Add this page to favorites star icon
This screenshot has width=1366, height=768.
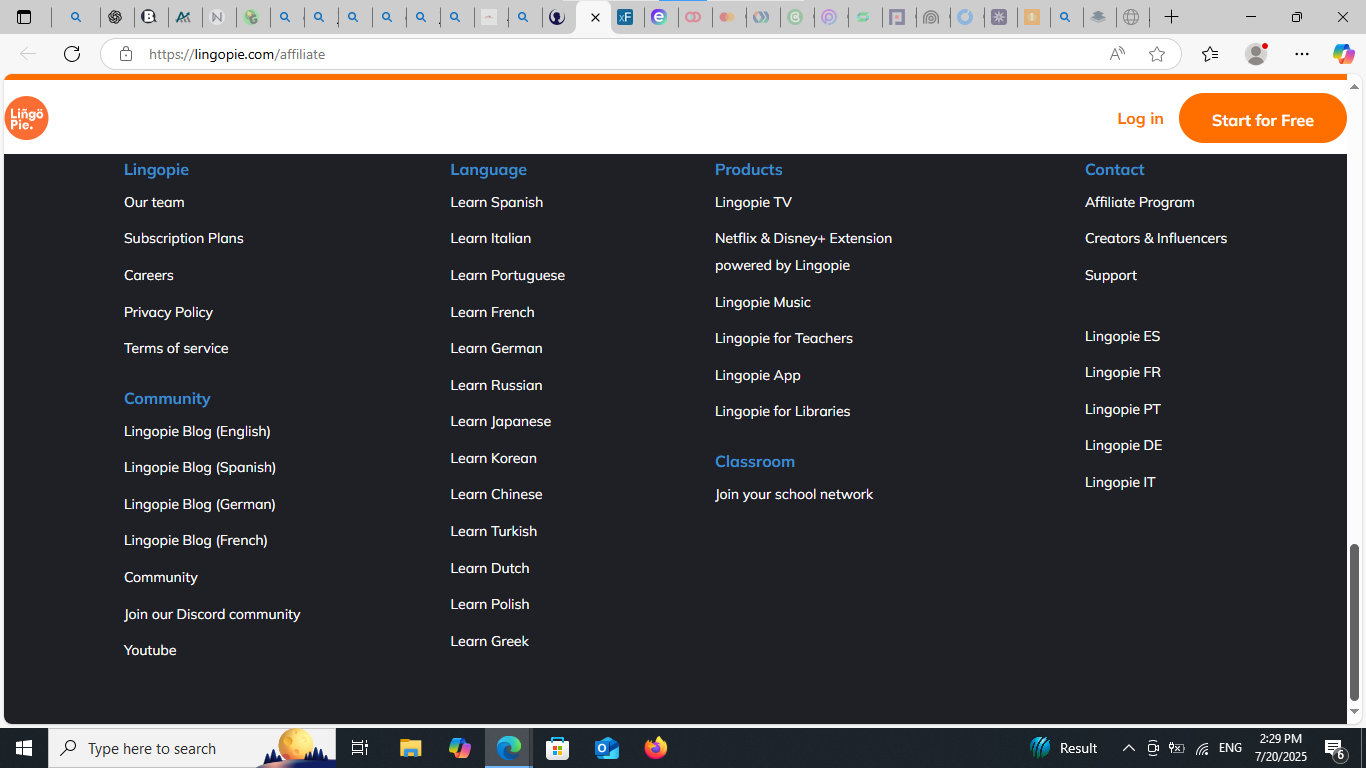(1157, 54)
